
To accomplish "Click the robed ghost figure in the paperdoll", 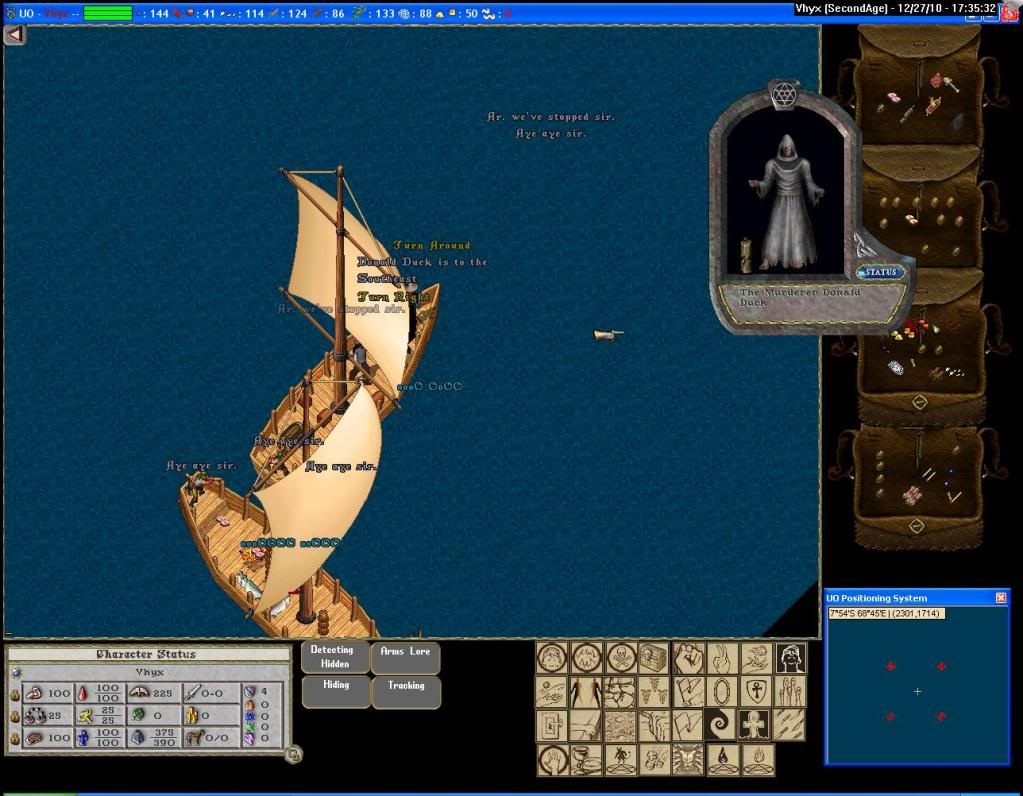I will 787,202.
